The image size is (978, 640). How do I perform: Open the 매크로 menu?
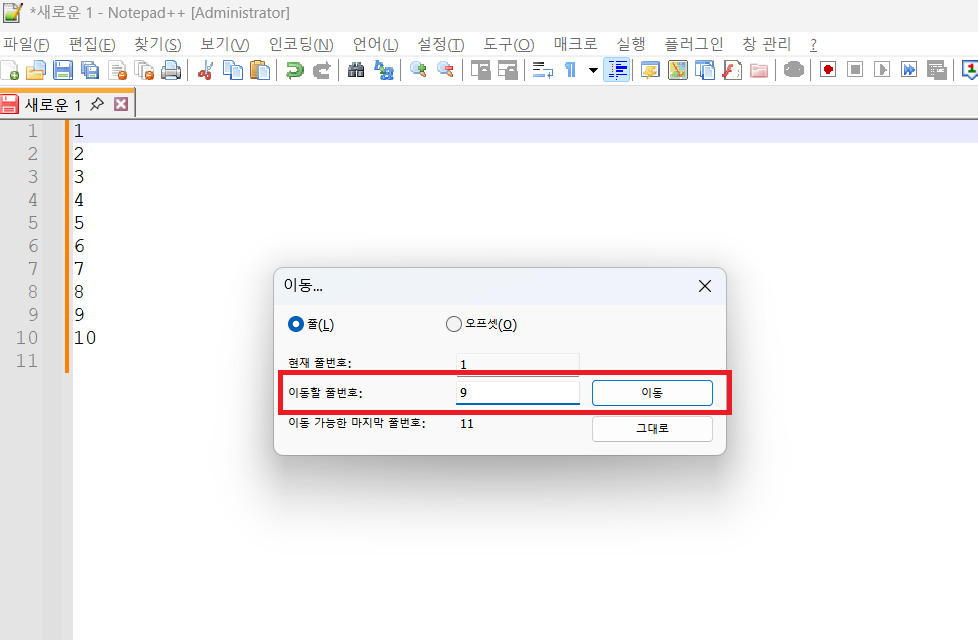[x=575, y=44]
